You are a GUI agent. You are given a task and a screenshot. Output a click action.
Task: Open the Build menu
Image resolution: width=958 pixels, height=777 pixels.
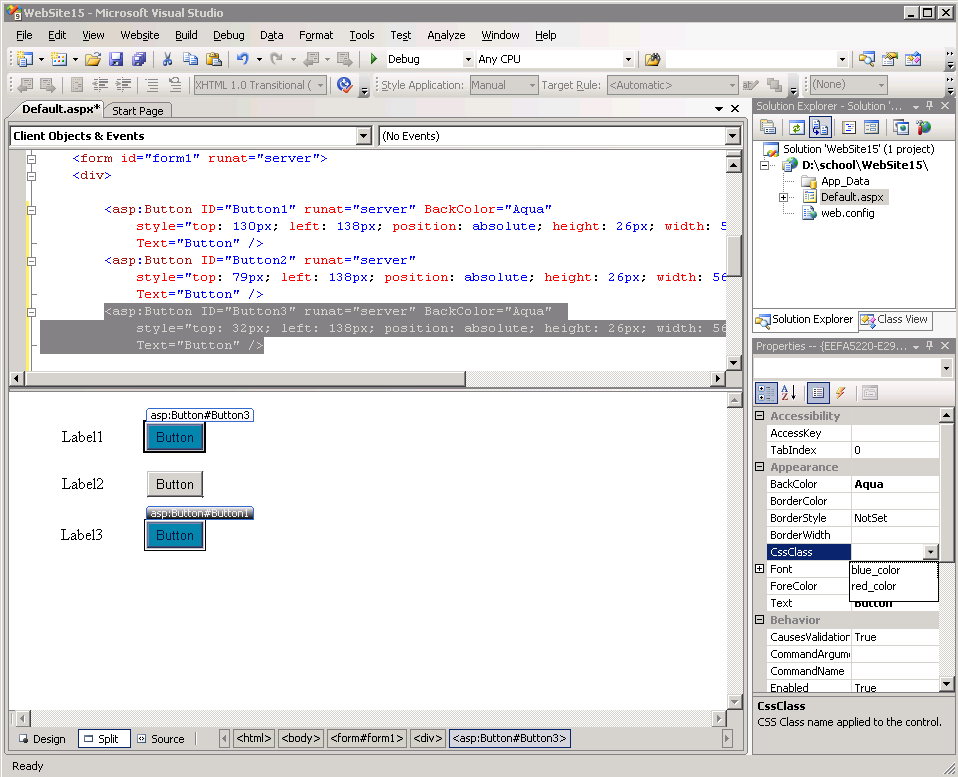click(x=186, y=35)
